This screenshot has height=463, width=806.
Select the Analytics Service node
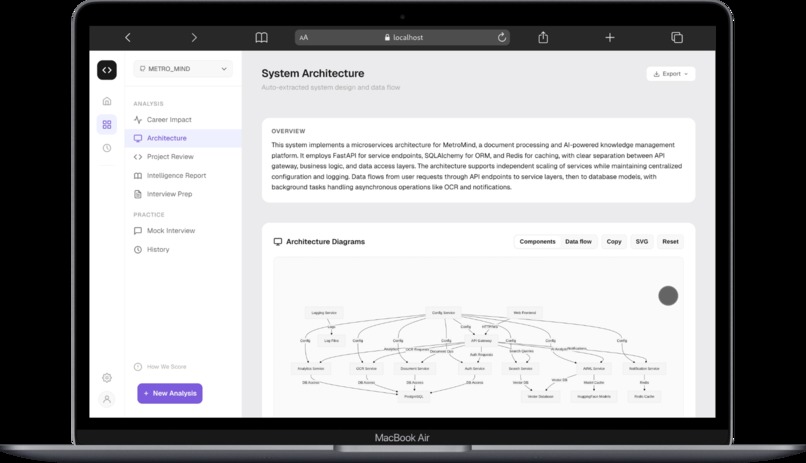(x=310, y=368)
